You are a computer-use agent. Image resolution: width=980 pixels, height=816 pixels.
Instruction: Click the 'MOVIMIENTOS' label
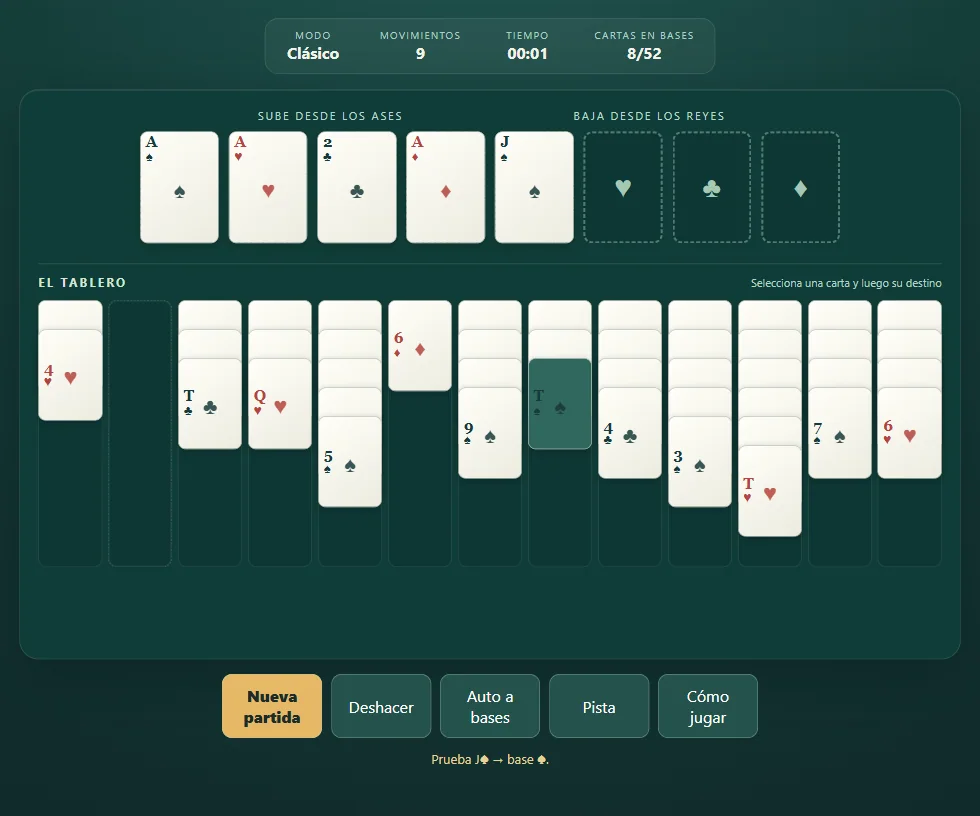tap(420, 36)
